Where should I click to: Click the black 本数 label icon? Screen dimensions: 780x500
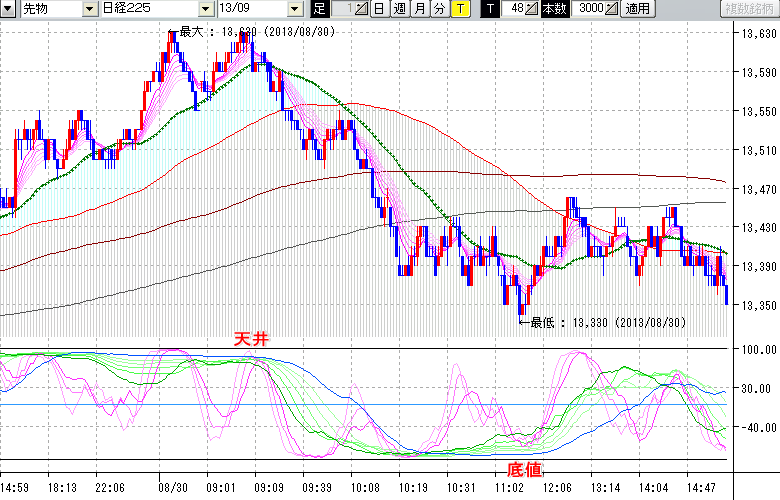(553, 9)
